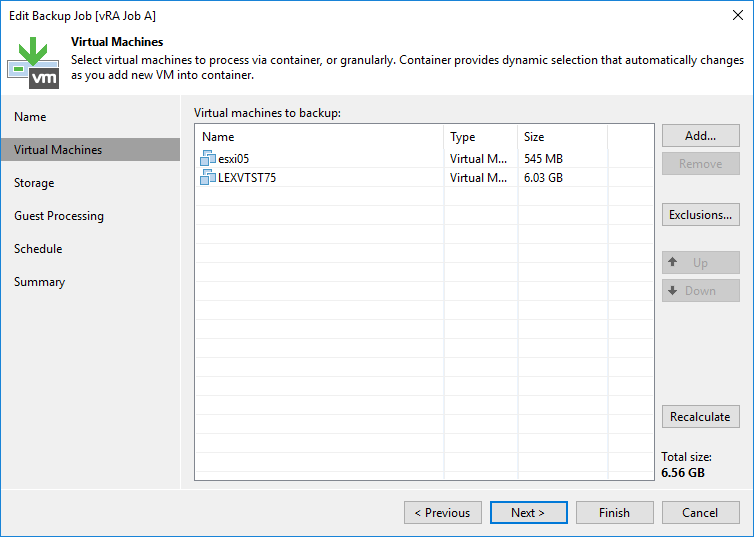Go to the Storage step

pyautogui.click(x=34, y=183)
